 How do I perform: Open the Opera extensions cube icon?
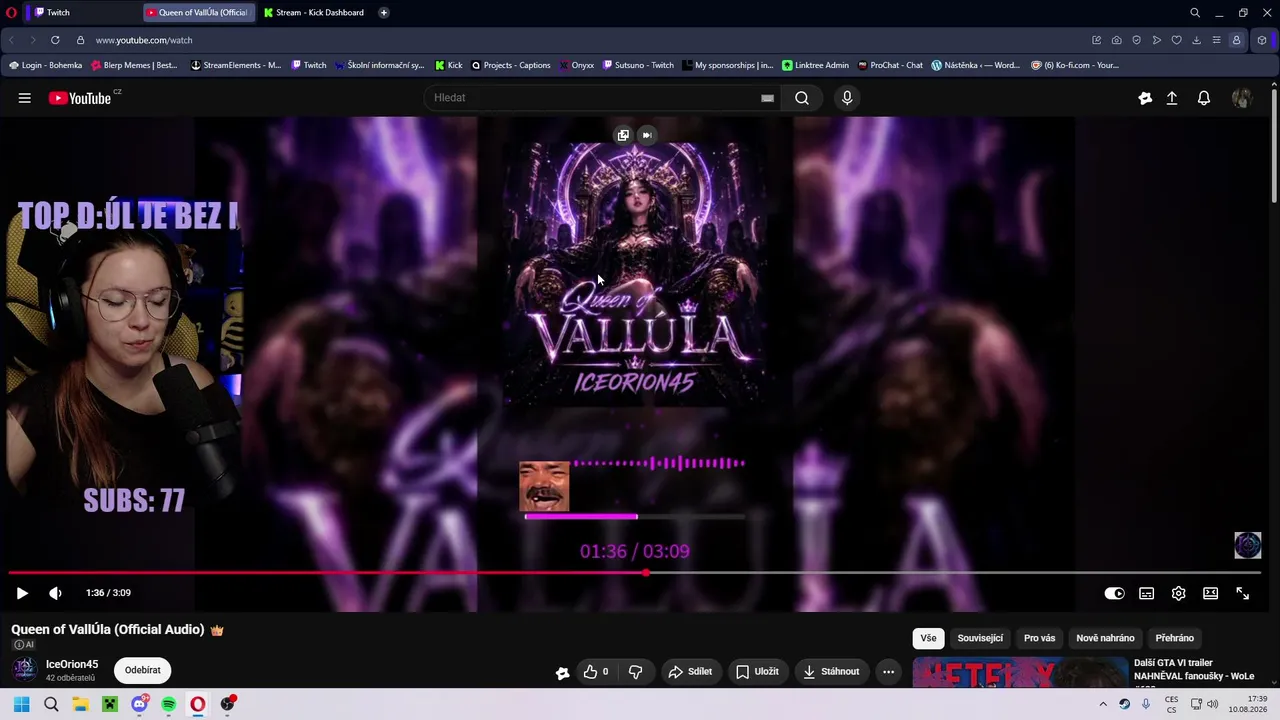(x=1262, y=40)
